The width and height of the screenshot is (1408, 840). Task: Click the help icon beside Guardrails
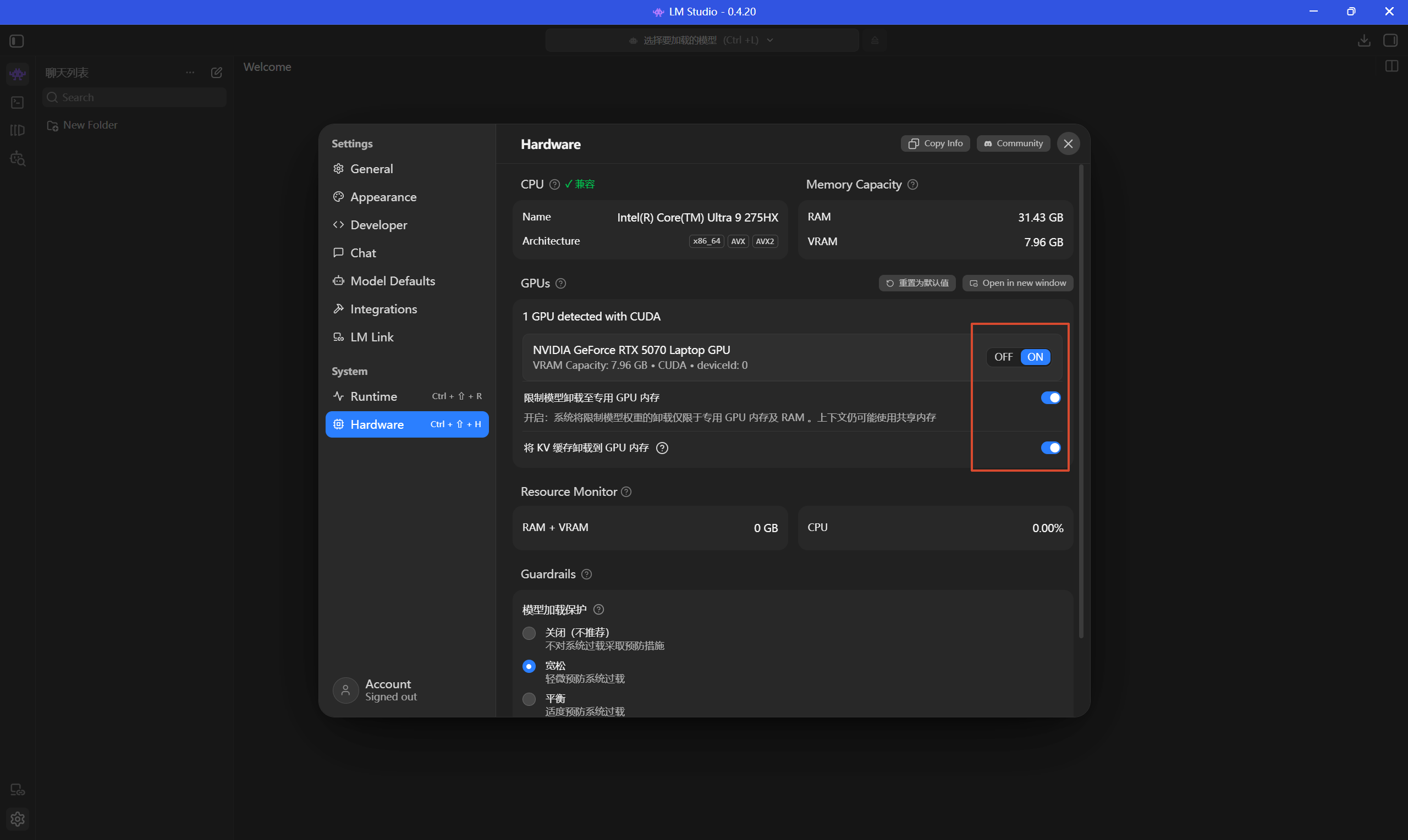586,574
